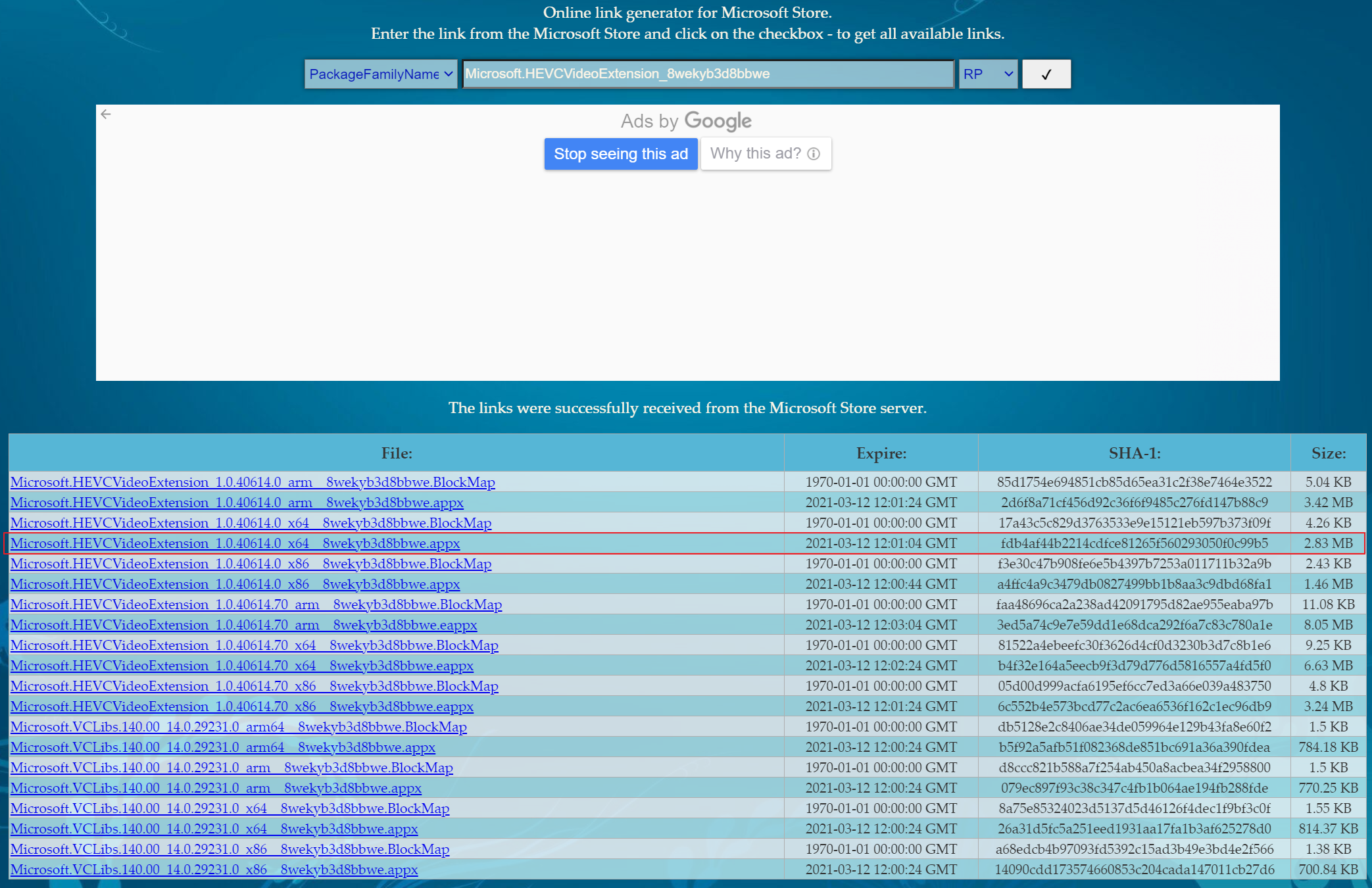The image size is (1372, 888).
Task: Click the Expire column header
Action: coord(881,453)
